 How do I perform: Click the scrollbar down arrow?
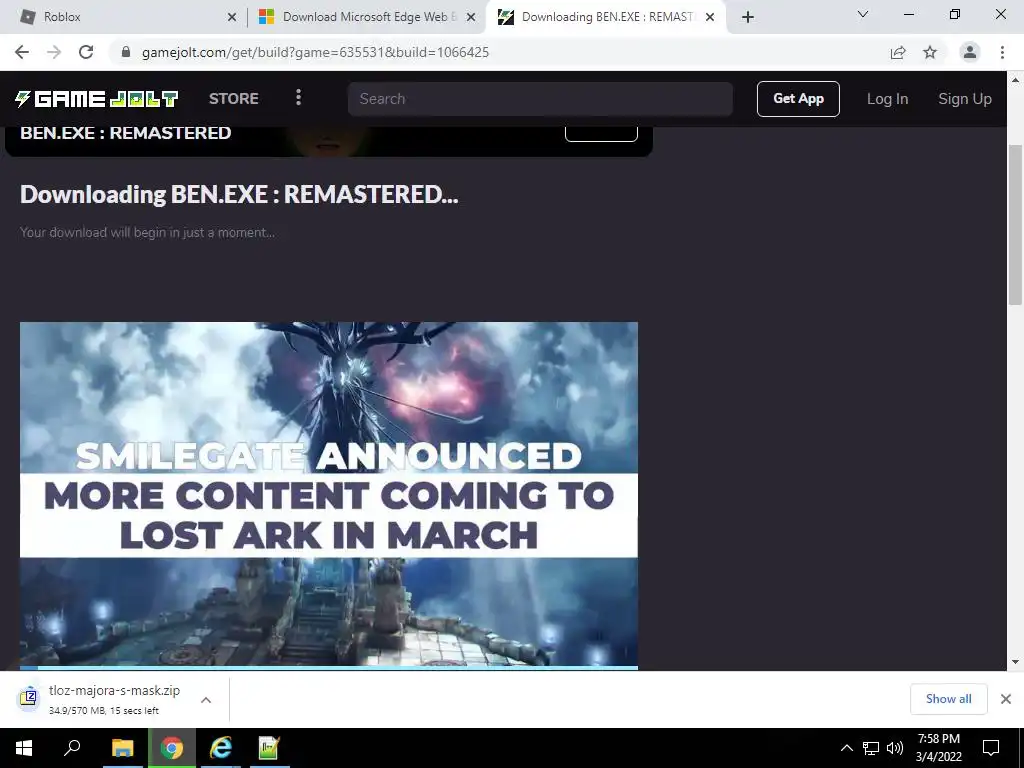click(x=1015, y=662)
